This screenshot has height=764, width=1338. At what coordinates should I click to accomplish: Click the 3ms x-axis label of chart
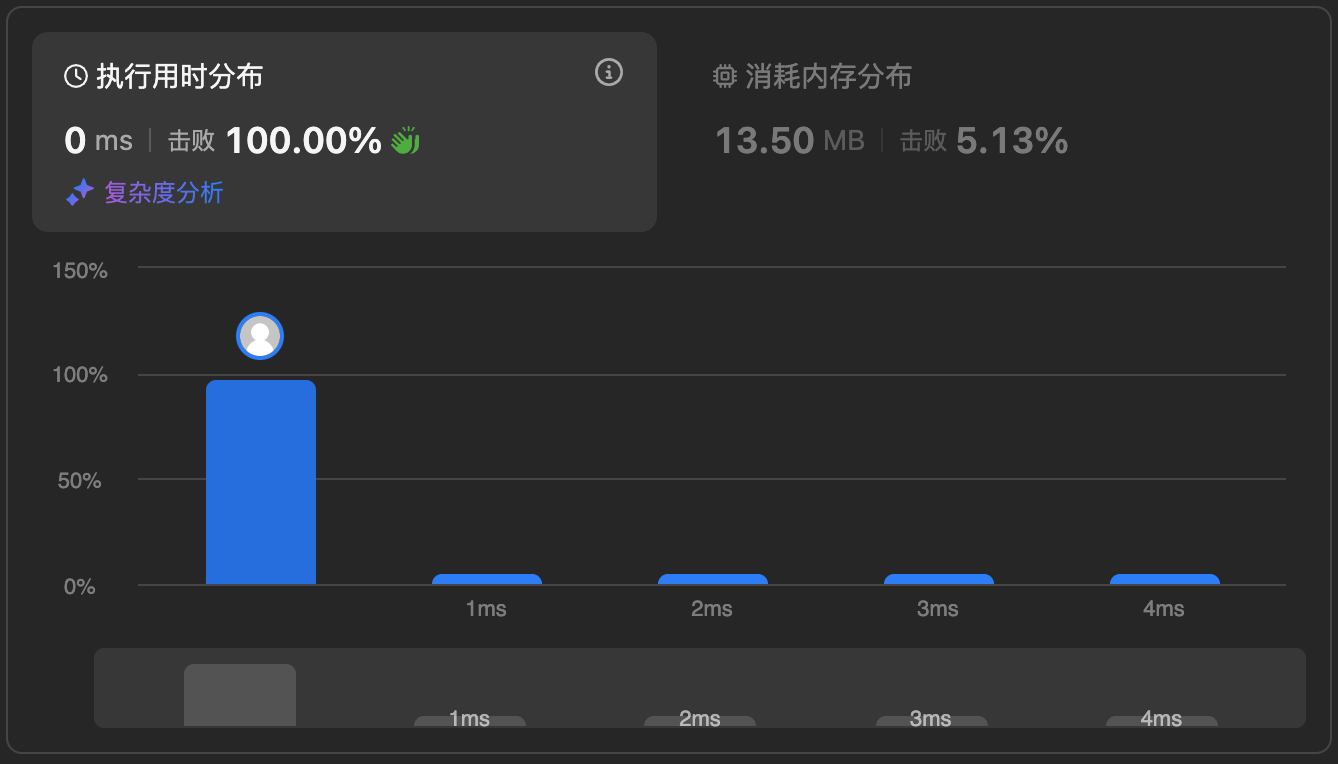(938, 609)
